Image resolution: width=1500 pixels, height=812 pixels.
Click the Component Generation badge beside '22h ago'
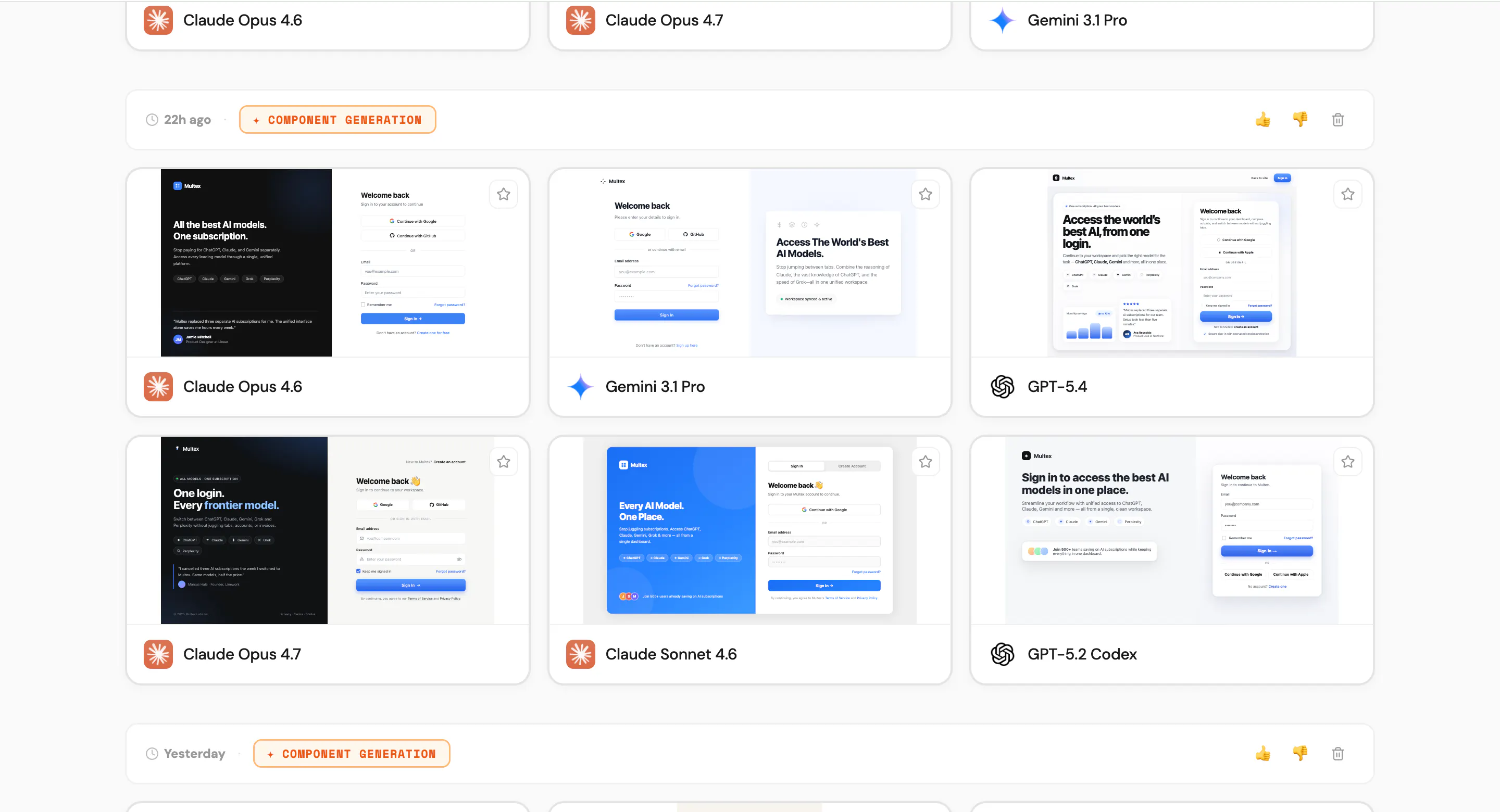click(337, 120)
